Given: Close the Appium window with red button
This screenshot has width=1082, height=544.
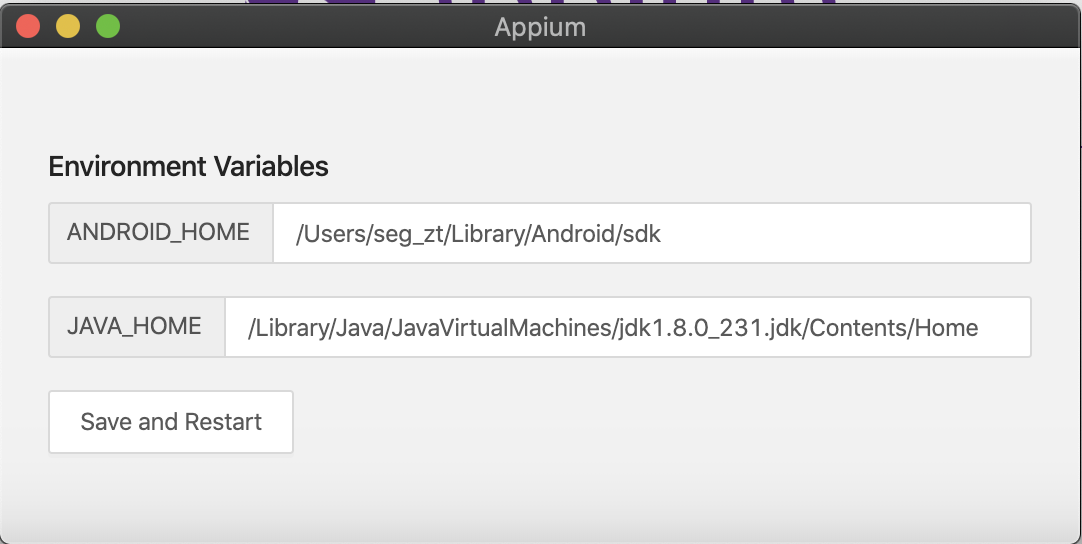Looking at the screenshot, I should click(28, 27).
